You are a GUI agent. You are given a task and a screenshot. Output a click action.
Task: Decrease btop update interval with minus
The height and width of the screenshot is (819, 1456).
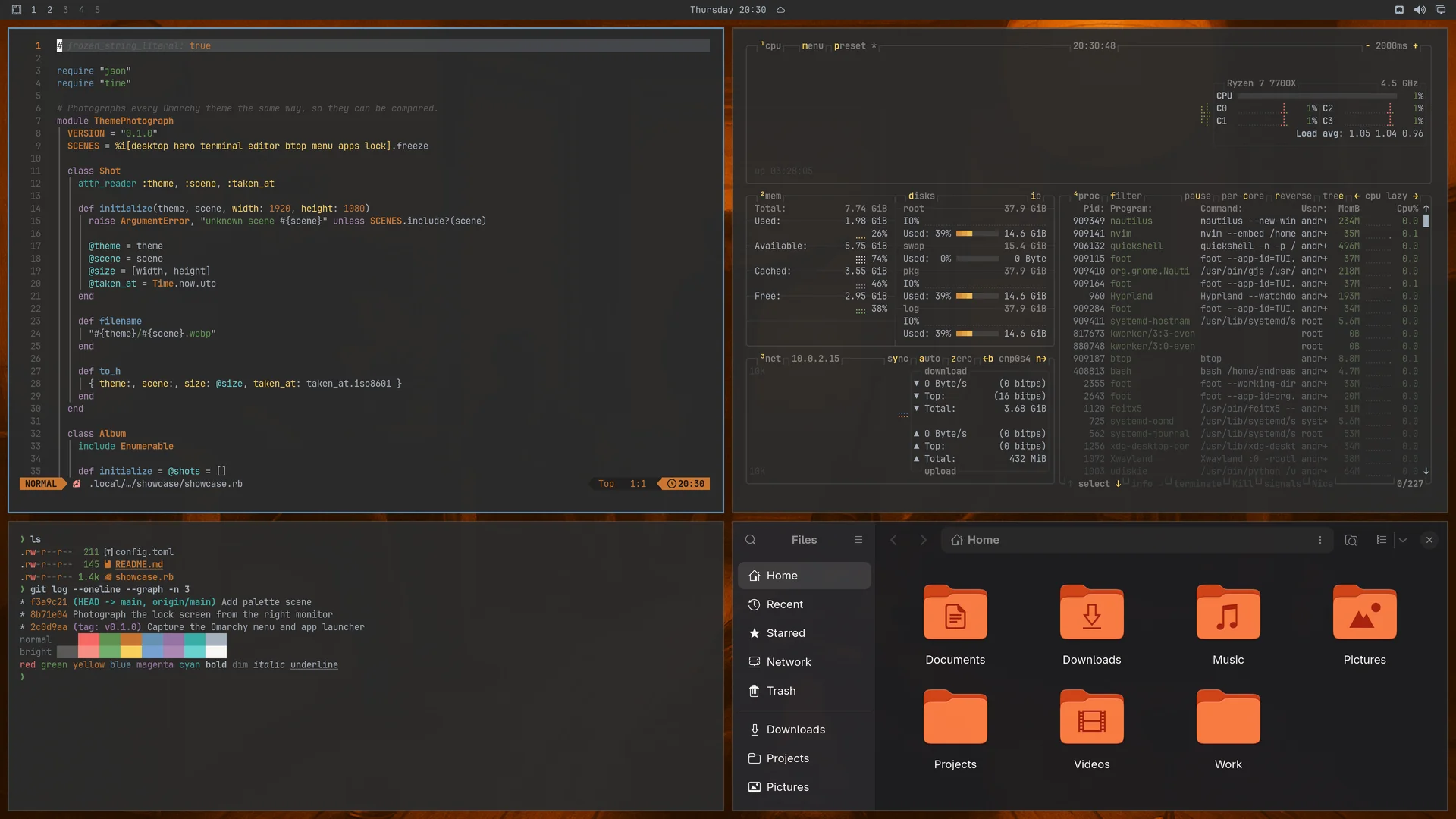coord(1367,45)
